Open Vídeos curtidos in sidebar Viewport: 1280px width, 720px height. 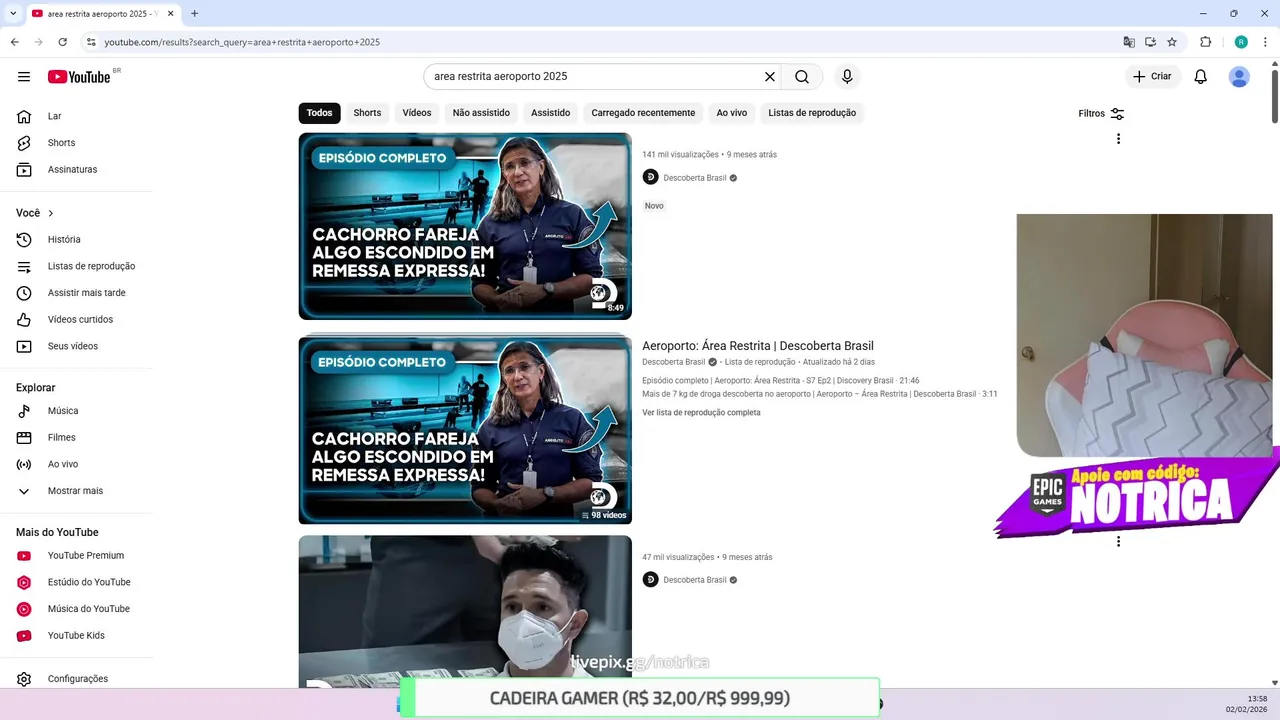click(76, 320)
